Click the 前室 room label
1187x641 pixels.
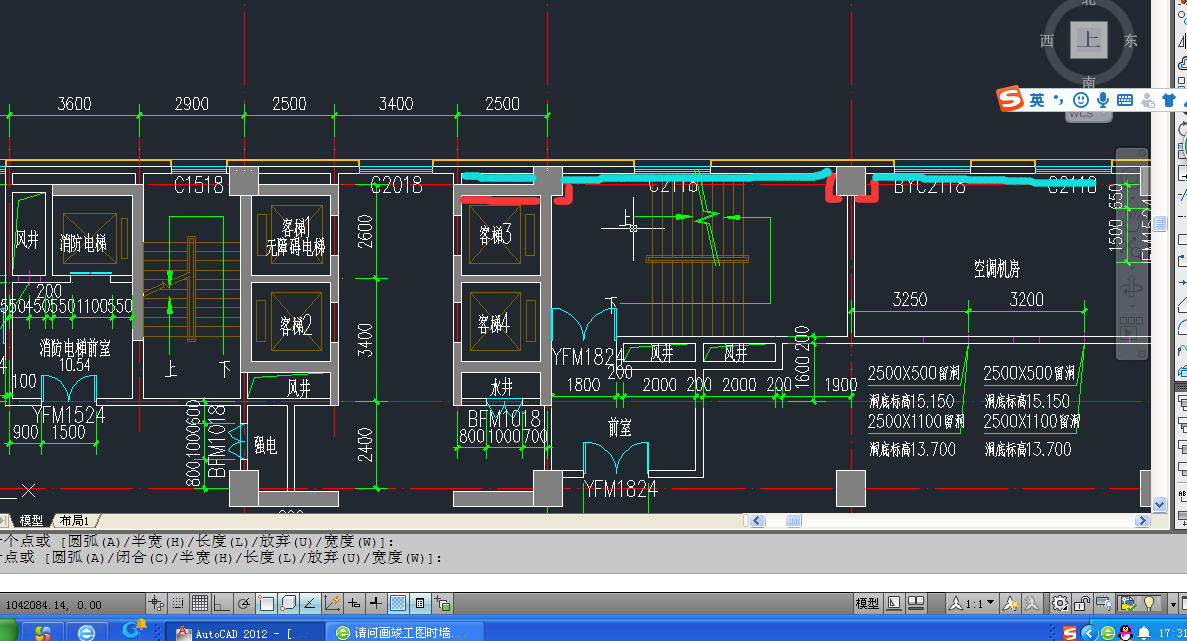[619, 428]
